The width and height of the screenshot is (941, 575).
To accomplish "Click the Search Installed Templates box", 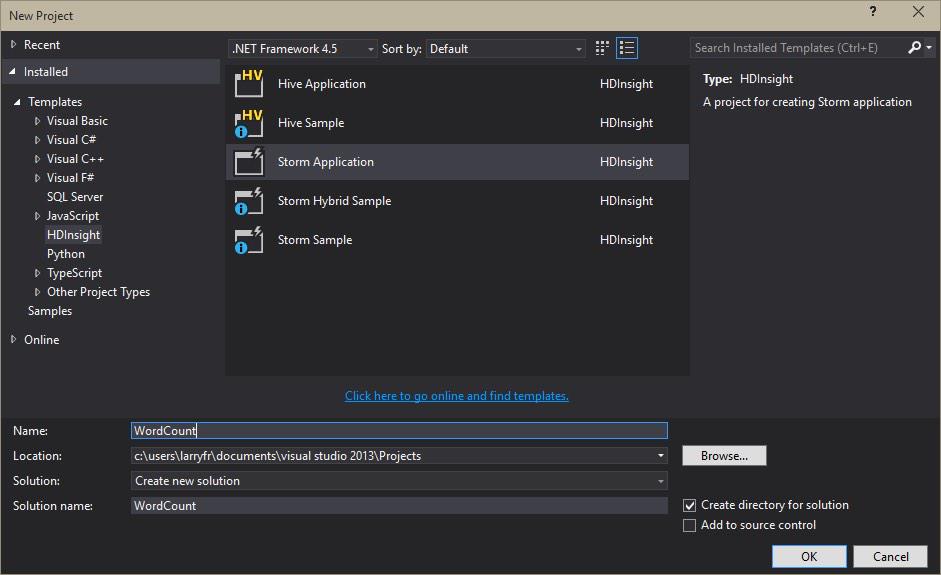I will coord(798,47).
